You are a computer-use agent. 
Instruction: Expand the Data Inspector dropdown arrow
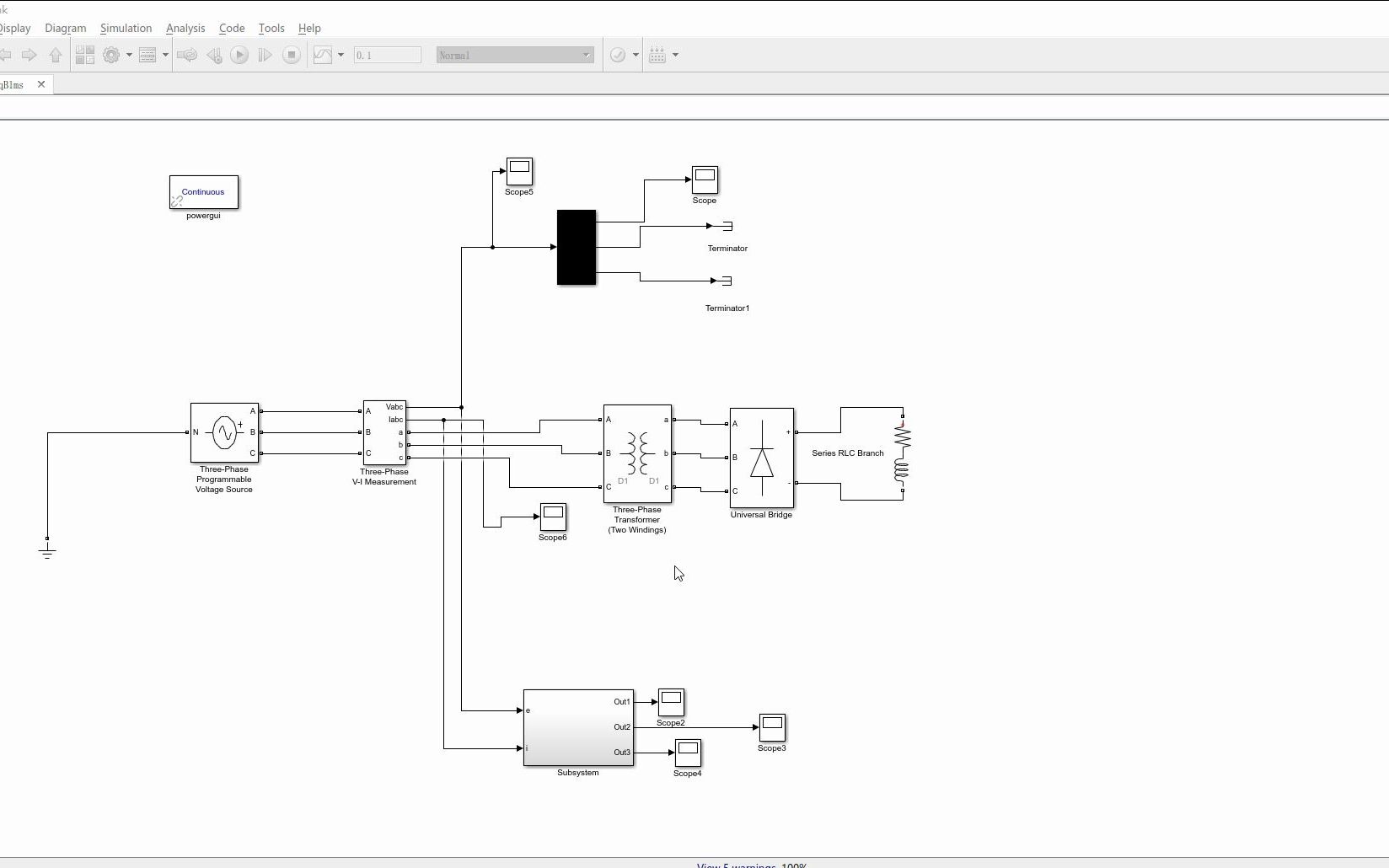pyautogui.click(x=341, y=55)
